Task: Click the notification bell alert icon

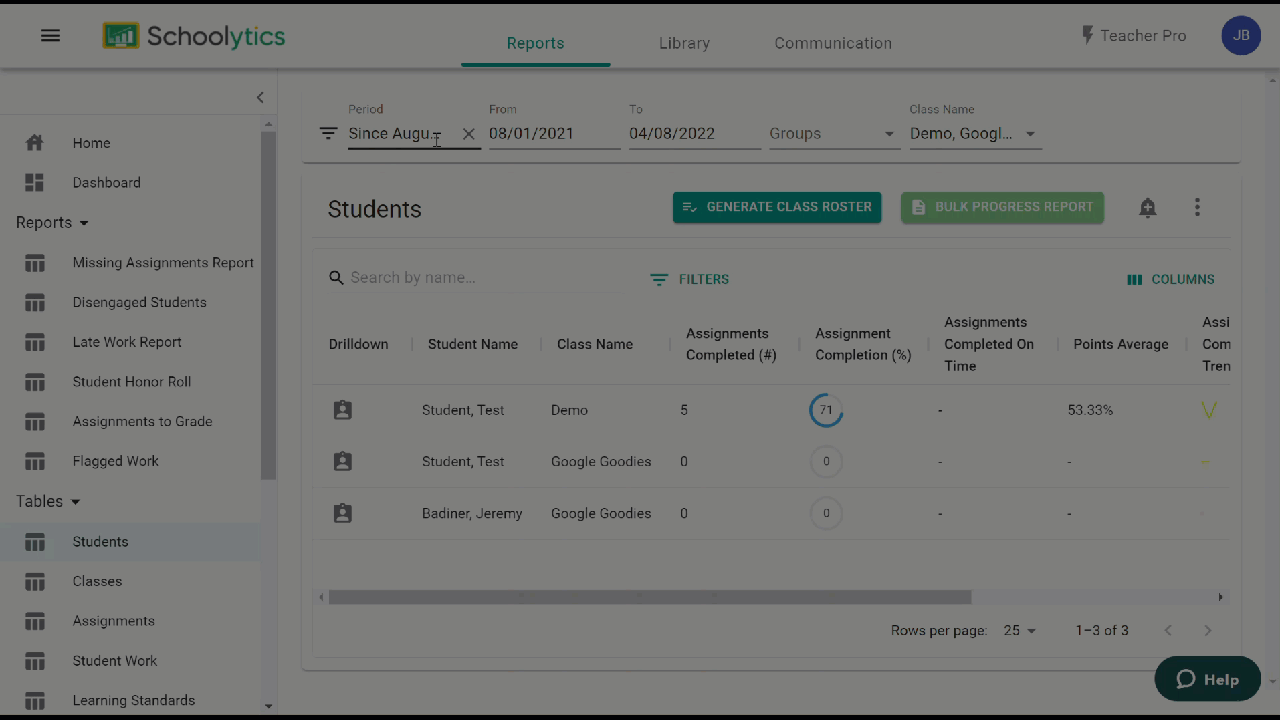Action: 1148,207
